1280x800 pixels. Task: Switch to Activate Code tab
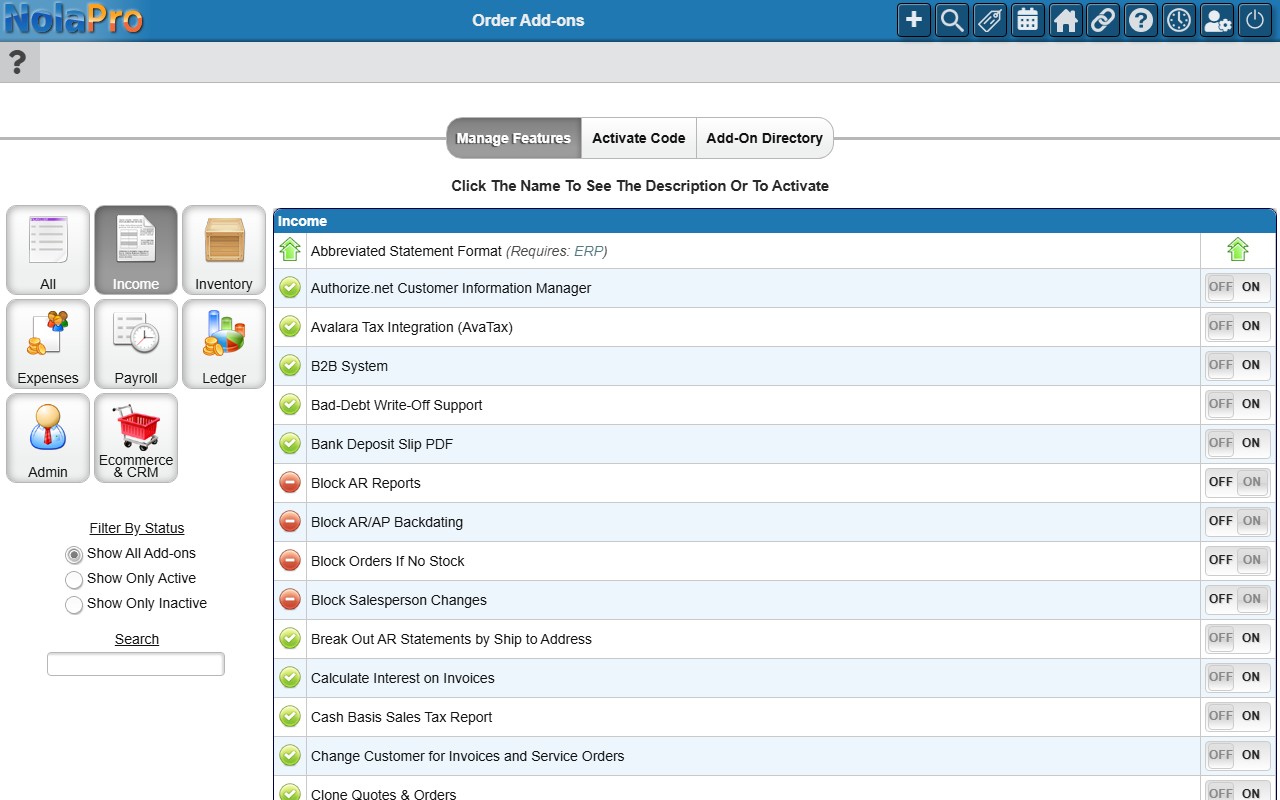click(x=639, y=138)
